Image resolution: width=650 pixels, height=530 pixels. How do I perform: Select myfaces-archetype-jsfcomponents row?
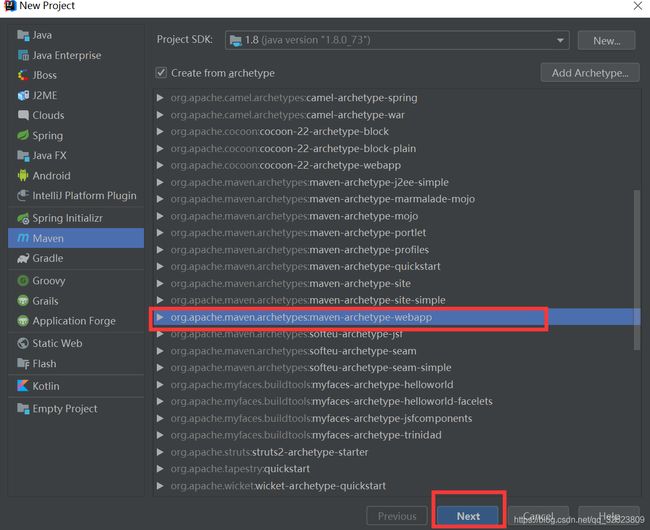coord(397,418)
